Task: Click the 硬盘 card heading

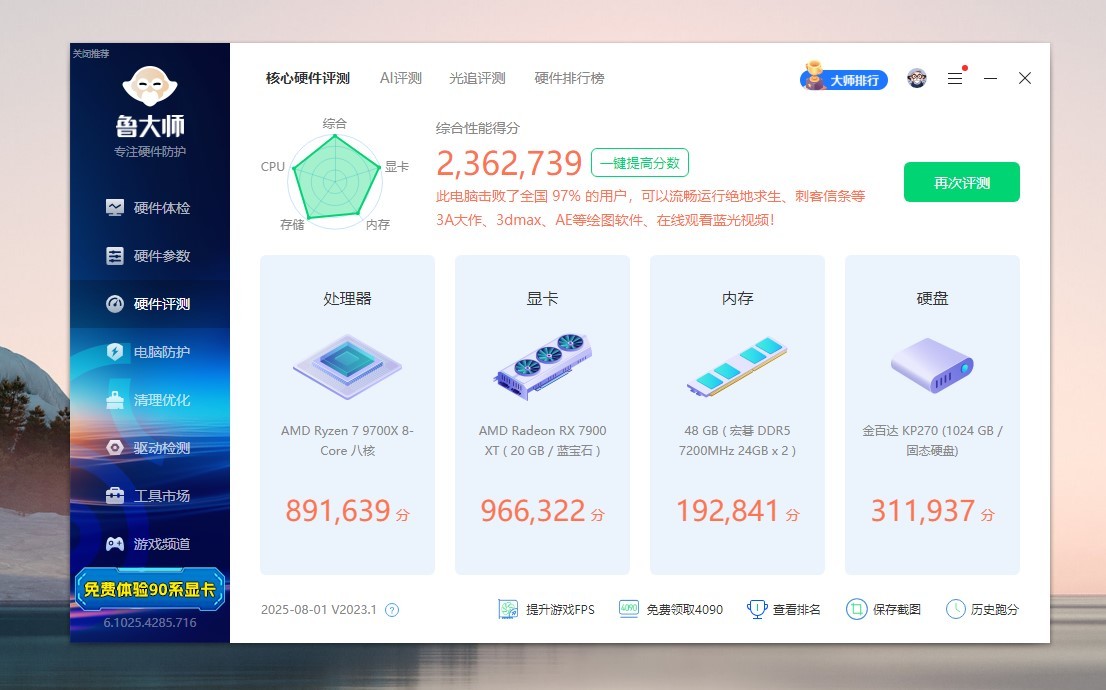Action: coord(932,298)
